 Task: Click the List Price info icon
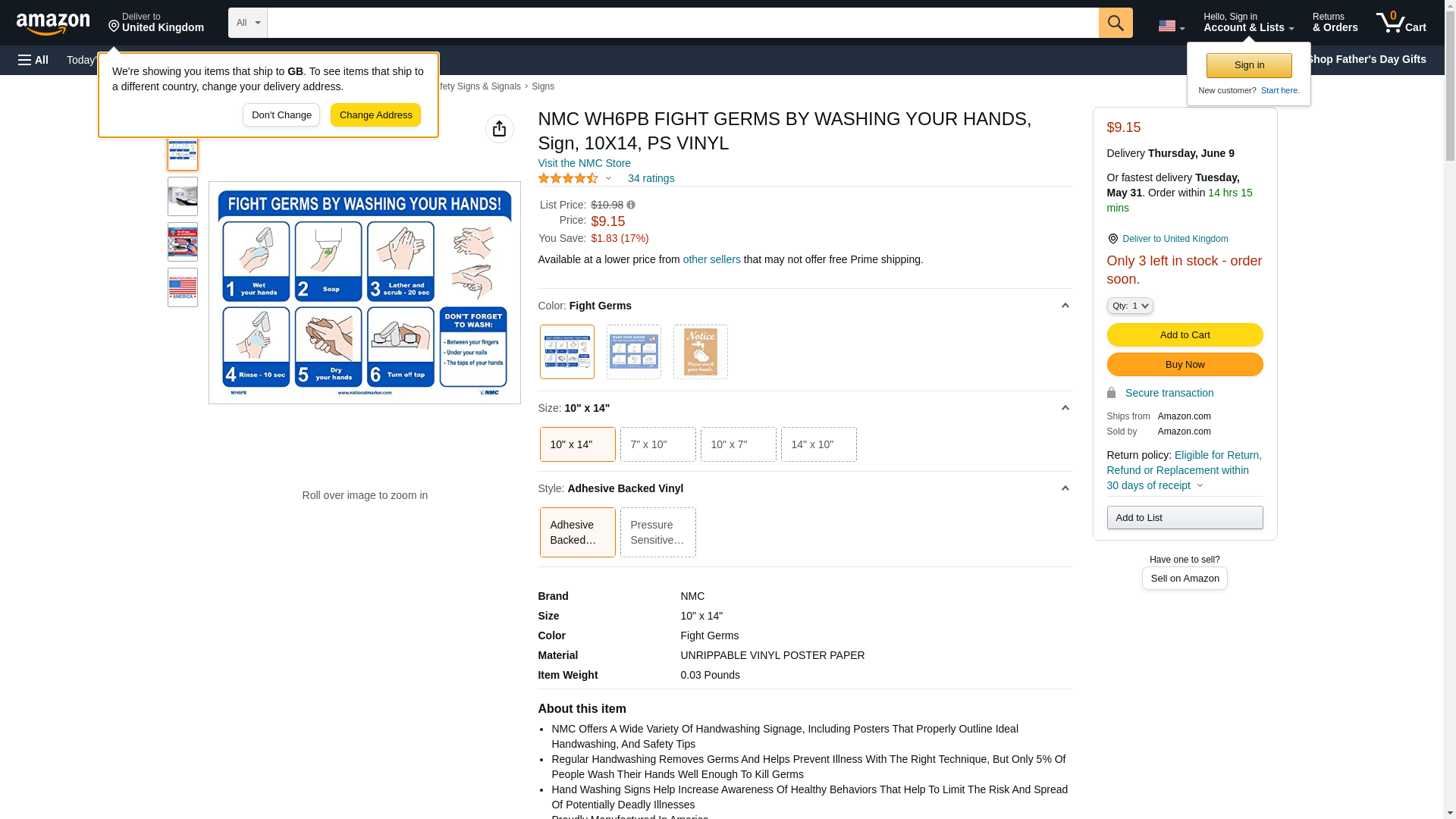[631, 205]
